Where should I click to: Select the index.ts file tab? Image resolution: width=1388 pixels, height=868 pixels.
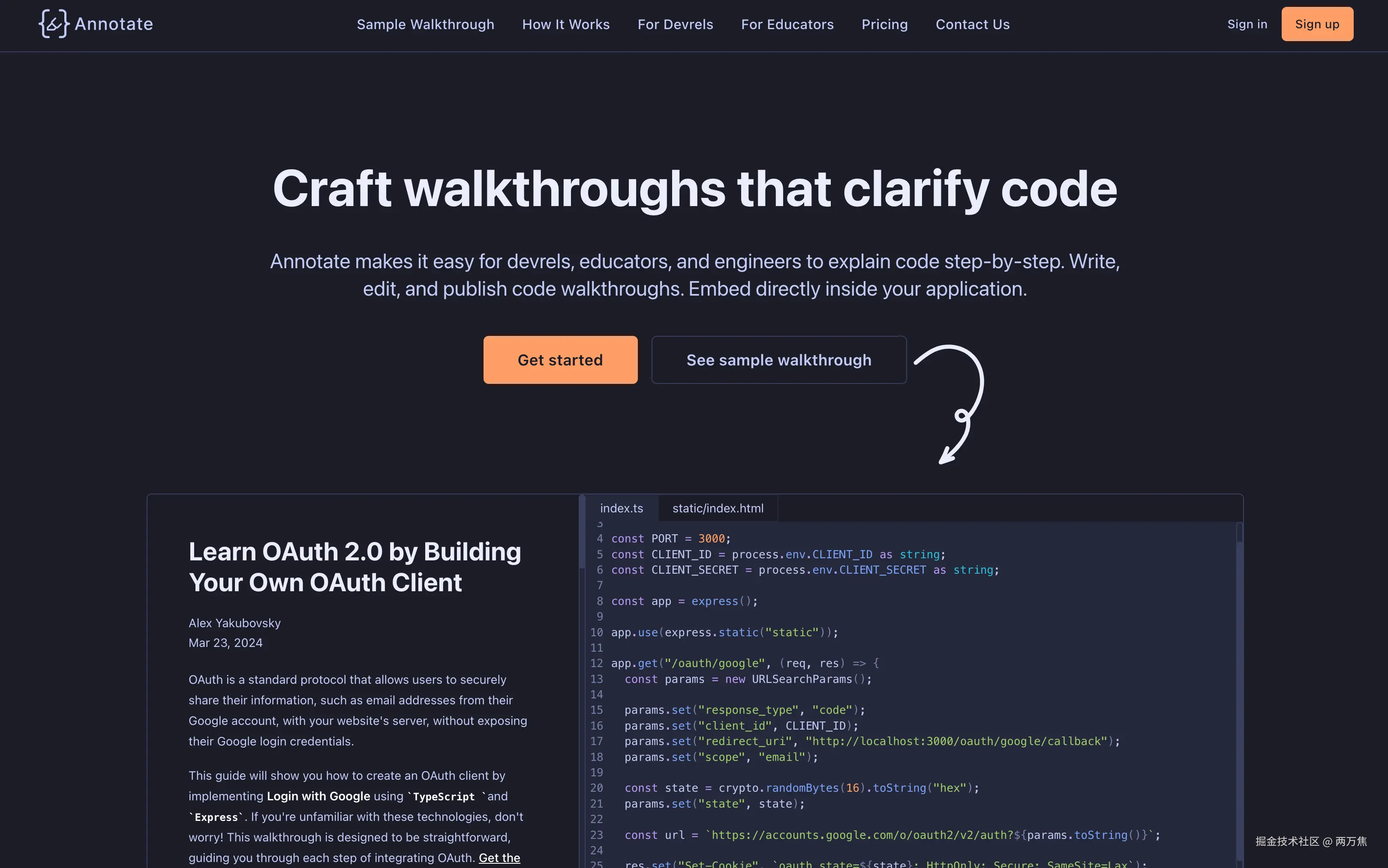pos(622,508)
